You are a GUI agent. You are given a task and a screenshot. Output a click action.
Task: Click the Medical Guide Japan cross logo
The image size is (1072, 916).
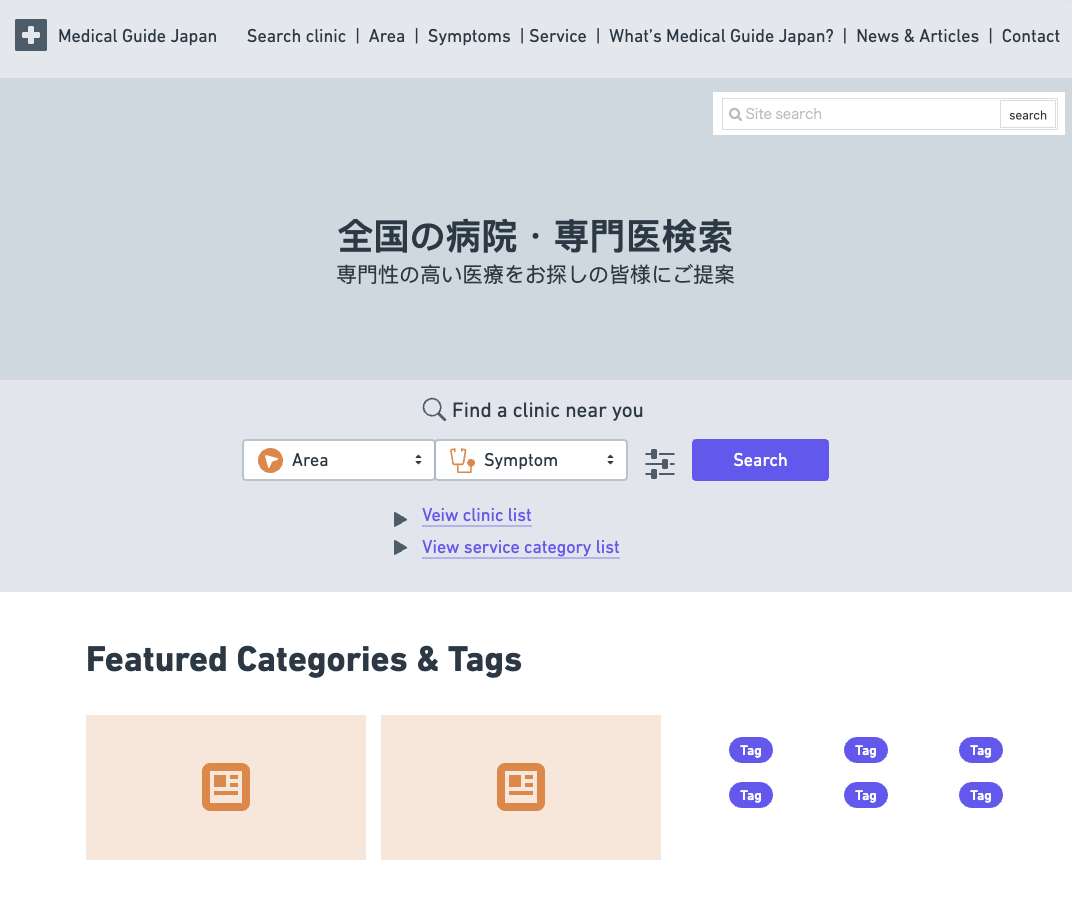(31, 36)
